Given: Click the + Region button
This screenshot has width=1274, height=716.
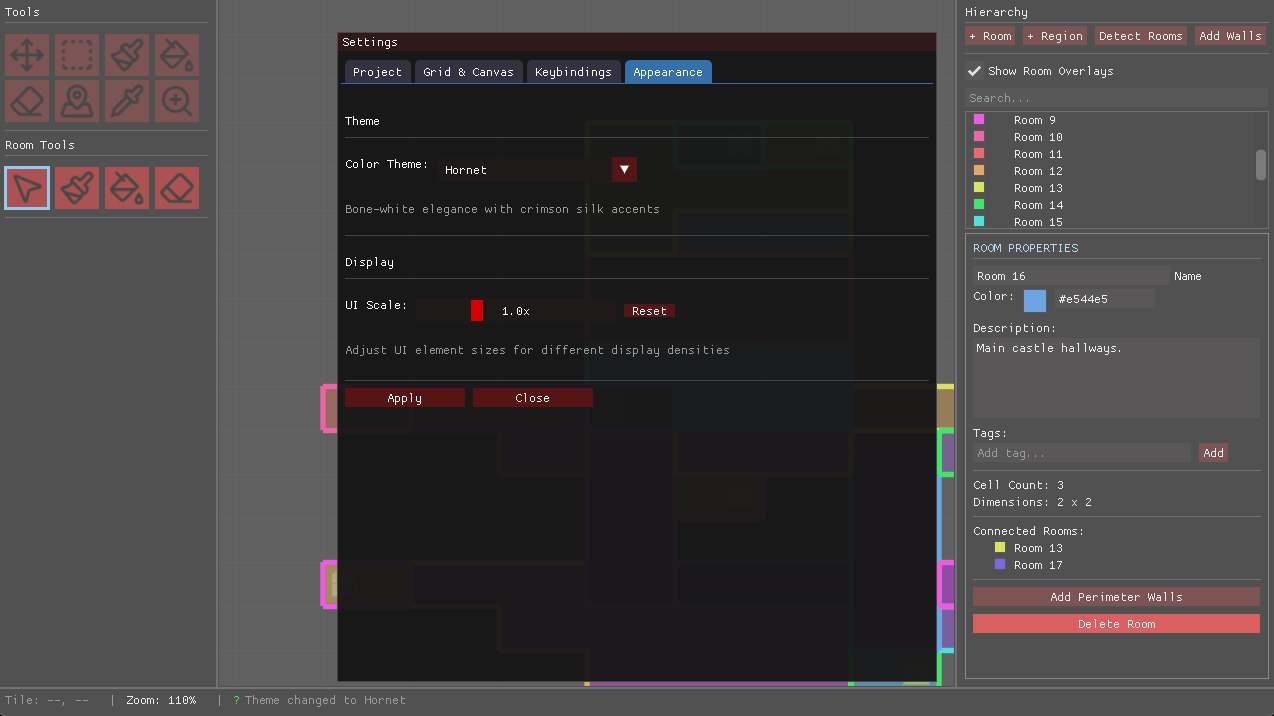Looking at the screenshot, I should [1055, 36].
